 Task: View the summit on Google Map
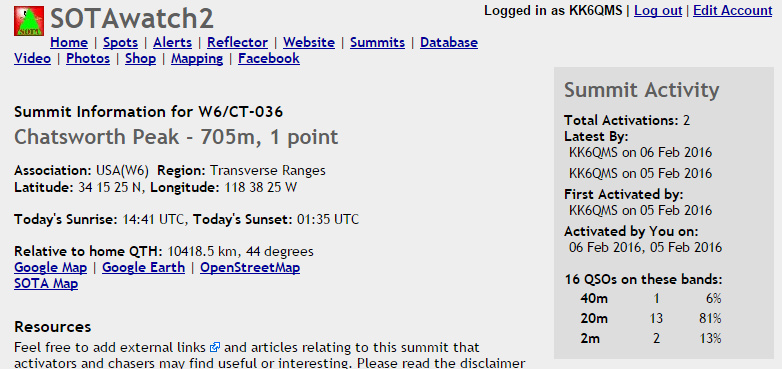tap(50, 268)
